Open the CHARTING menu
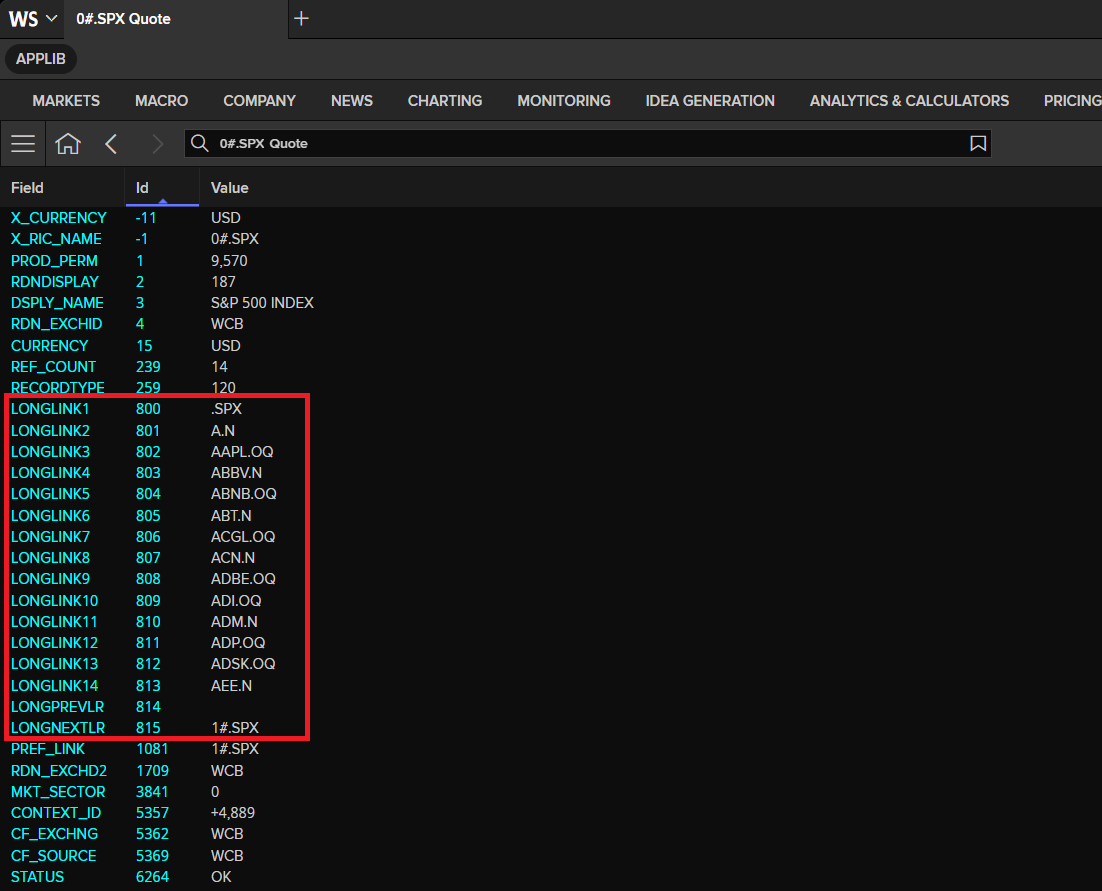Image resolution: width=1102 pixels, height=891 pixels. [445, 100]
